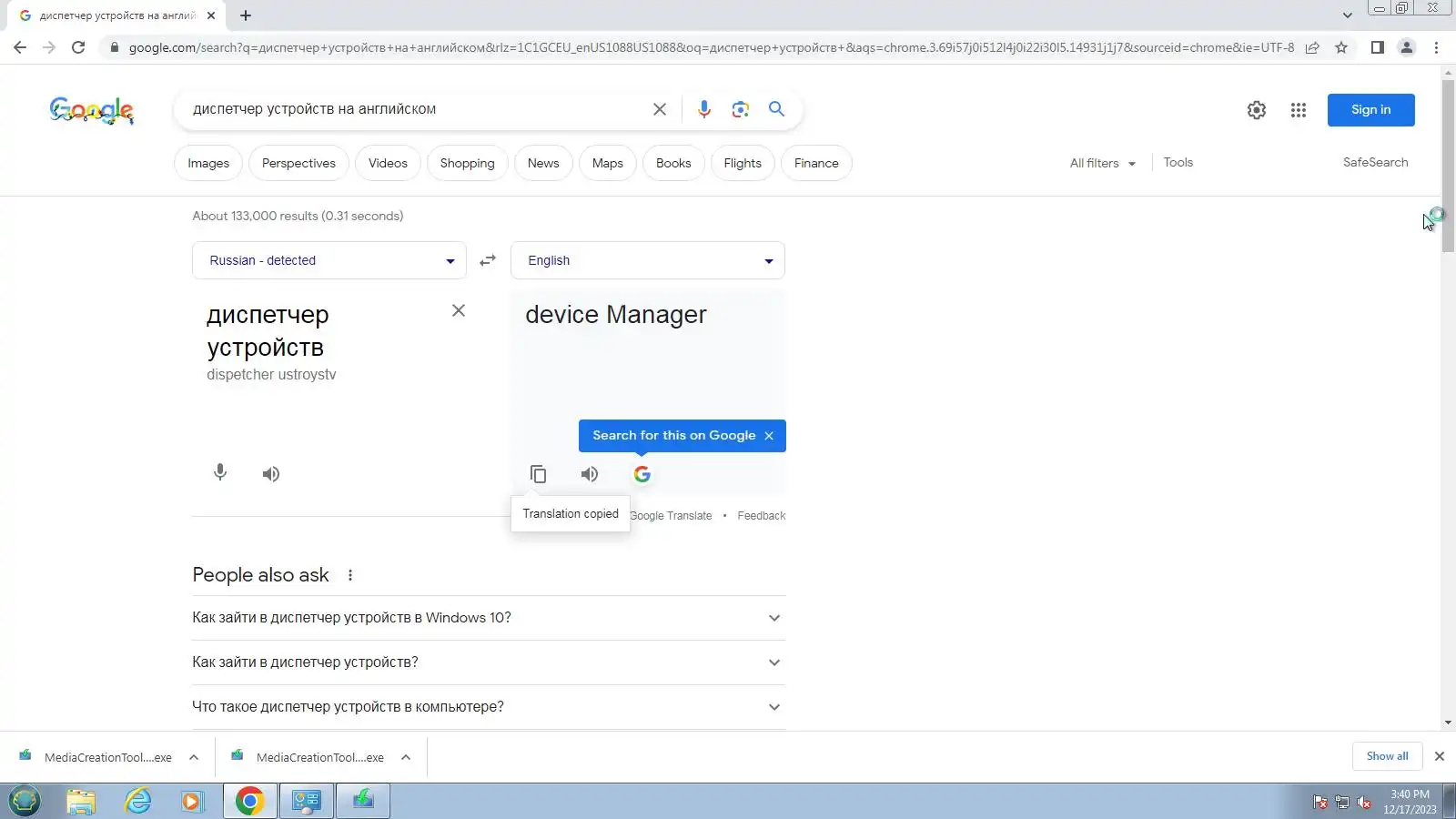The width and height of the screenshot is (1456, 819).
Task: Search by image with Google Lens
Action: point(741,109)
